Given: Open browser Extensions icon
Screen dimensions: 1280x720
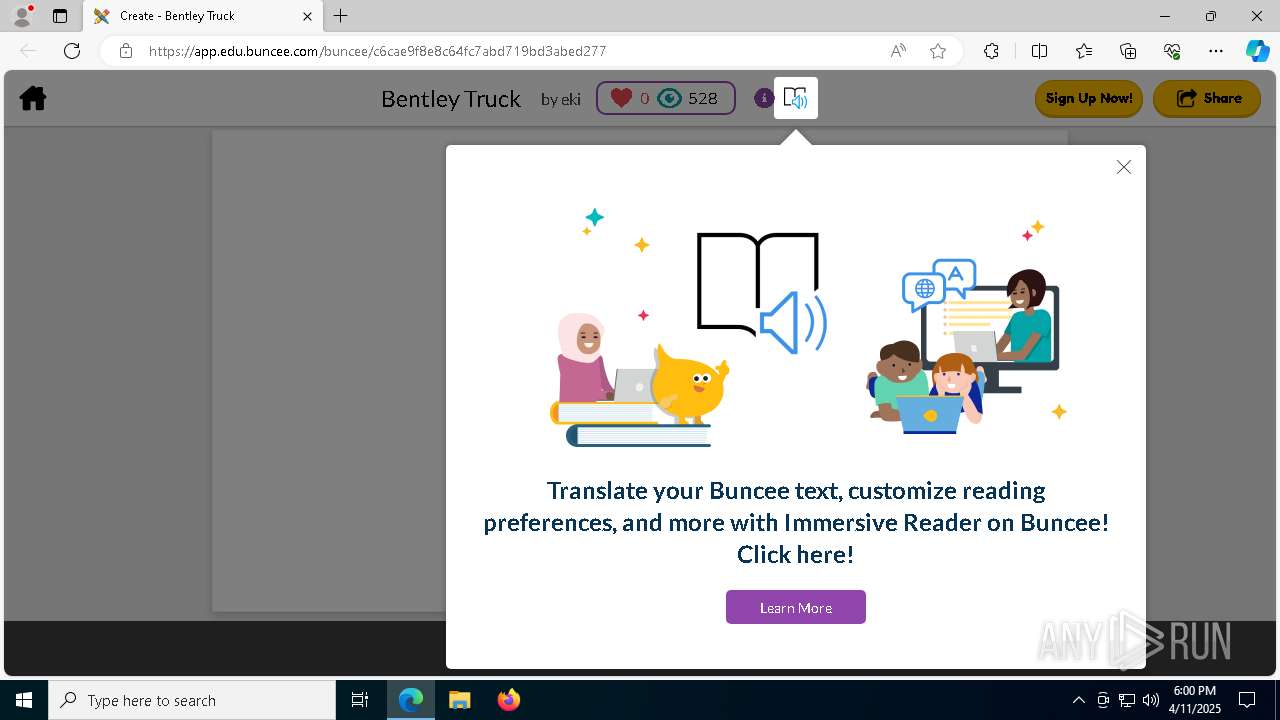Looking at the screenshot, I should [x=991, y=51].
